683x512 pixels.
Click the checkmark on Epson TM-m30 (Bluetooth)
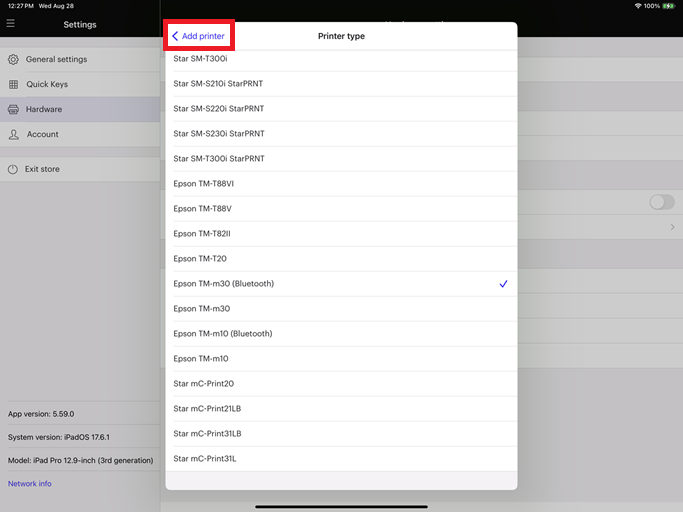503,284
